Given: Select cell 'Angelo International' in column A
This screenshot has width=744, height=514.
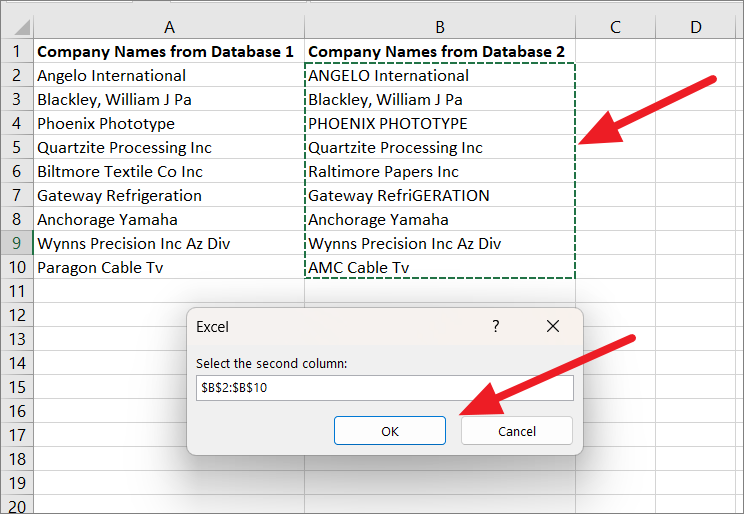Looking at the screenshot, I should point(169,75).
